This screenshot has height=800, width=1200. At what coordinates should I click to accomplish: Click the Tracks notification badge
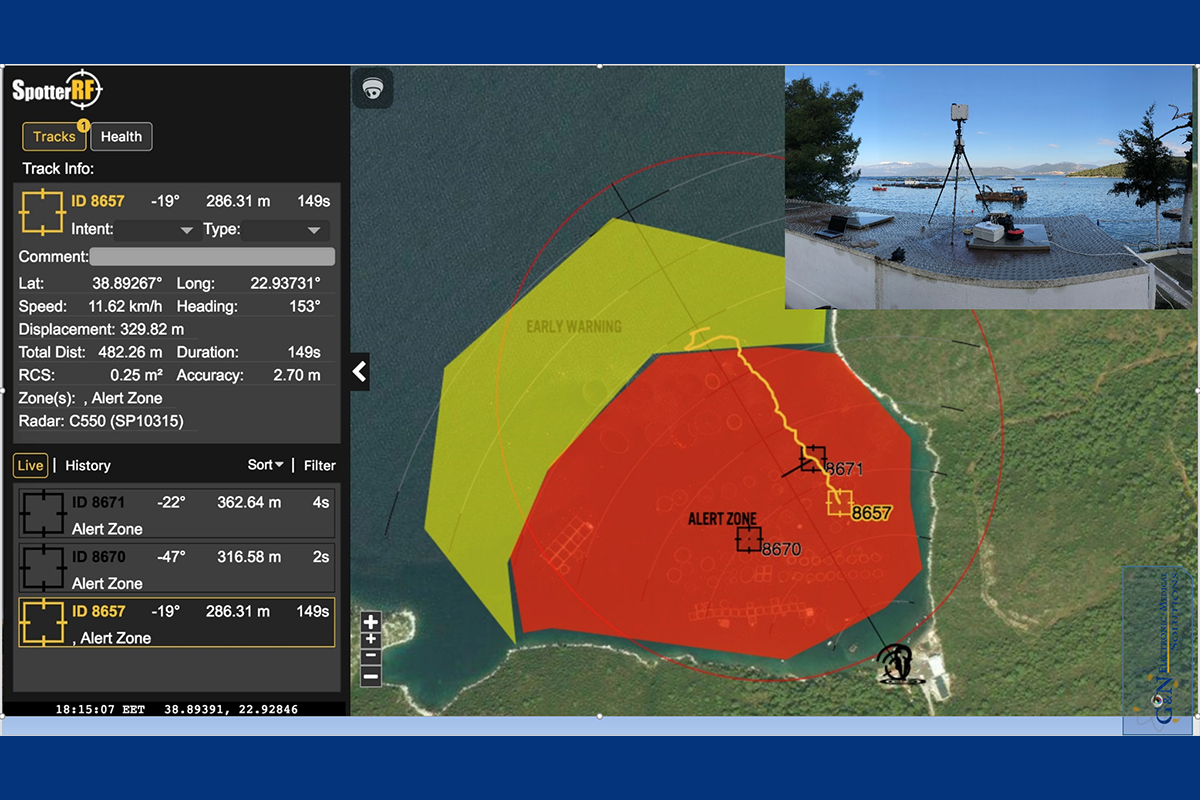pyautogui.click(x=84, y=126)
